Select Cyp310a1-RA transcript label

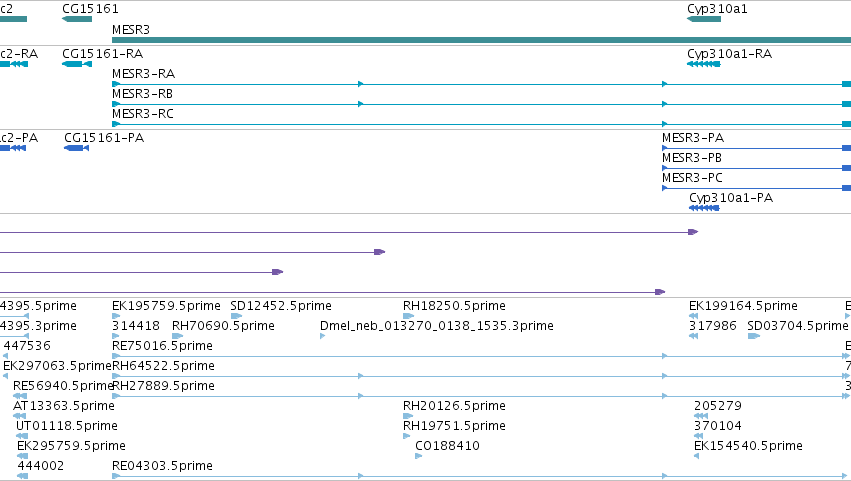[x=729, y=54]
